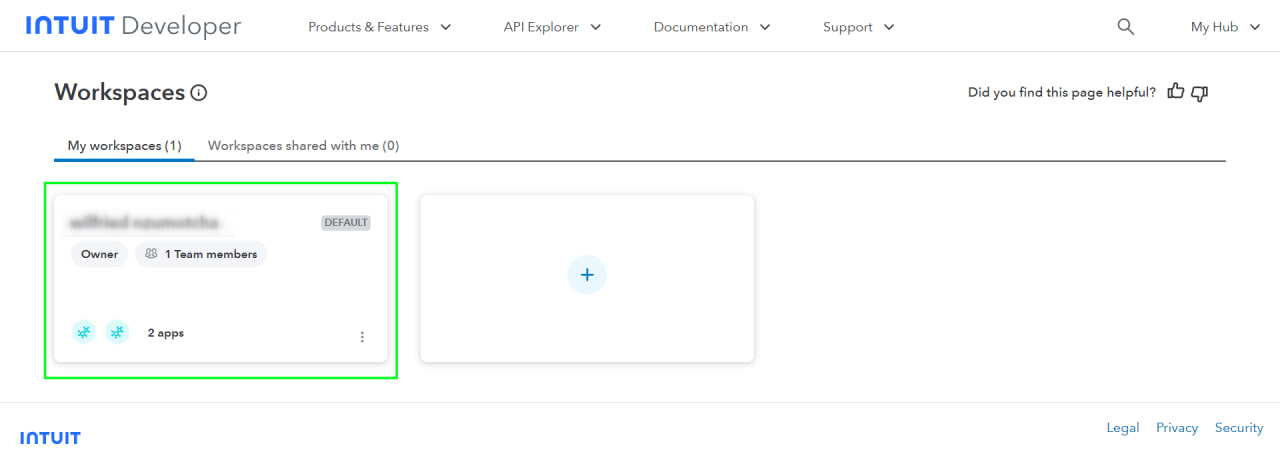
Task: Click the plus icon to add workspace
Action: coord(587,275)
